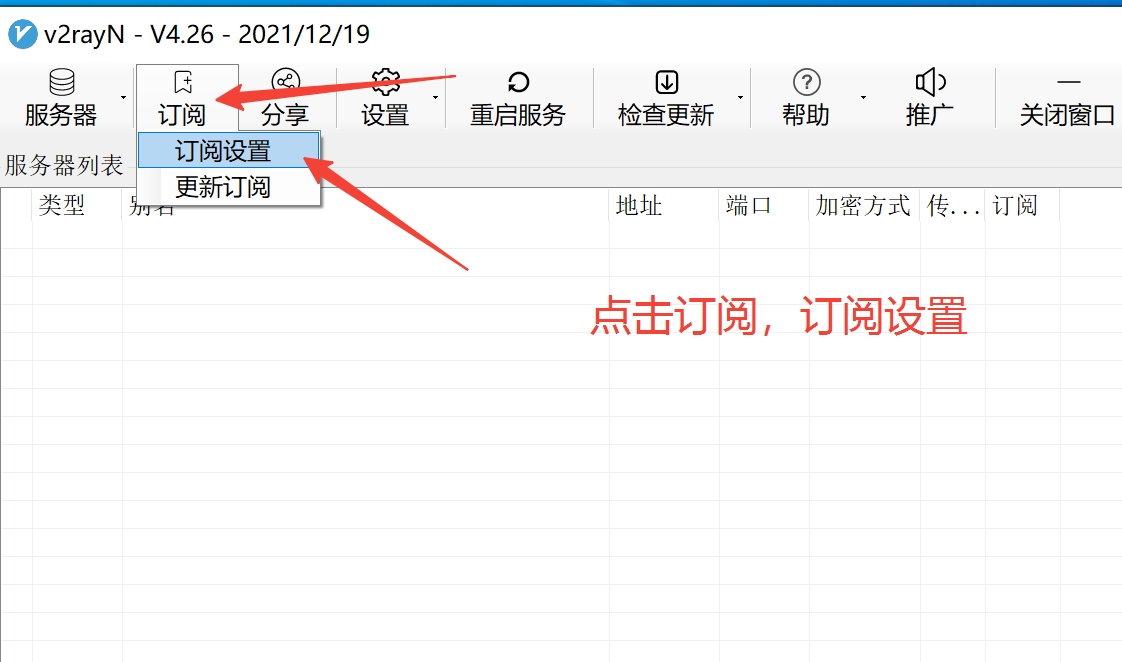Open the 设置 (Settings) gear button
Image resolution: width=1122 pixels, height=662 pixels.
(385, 97)
